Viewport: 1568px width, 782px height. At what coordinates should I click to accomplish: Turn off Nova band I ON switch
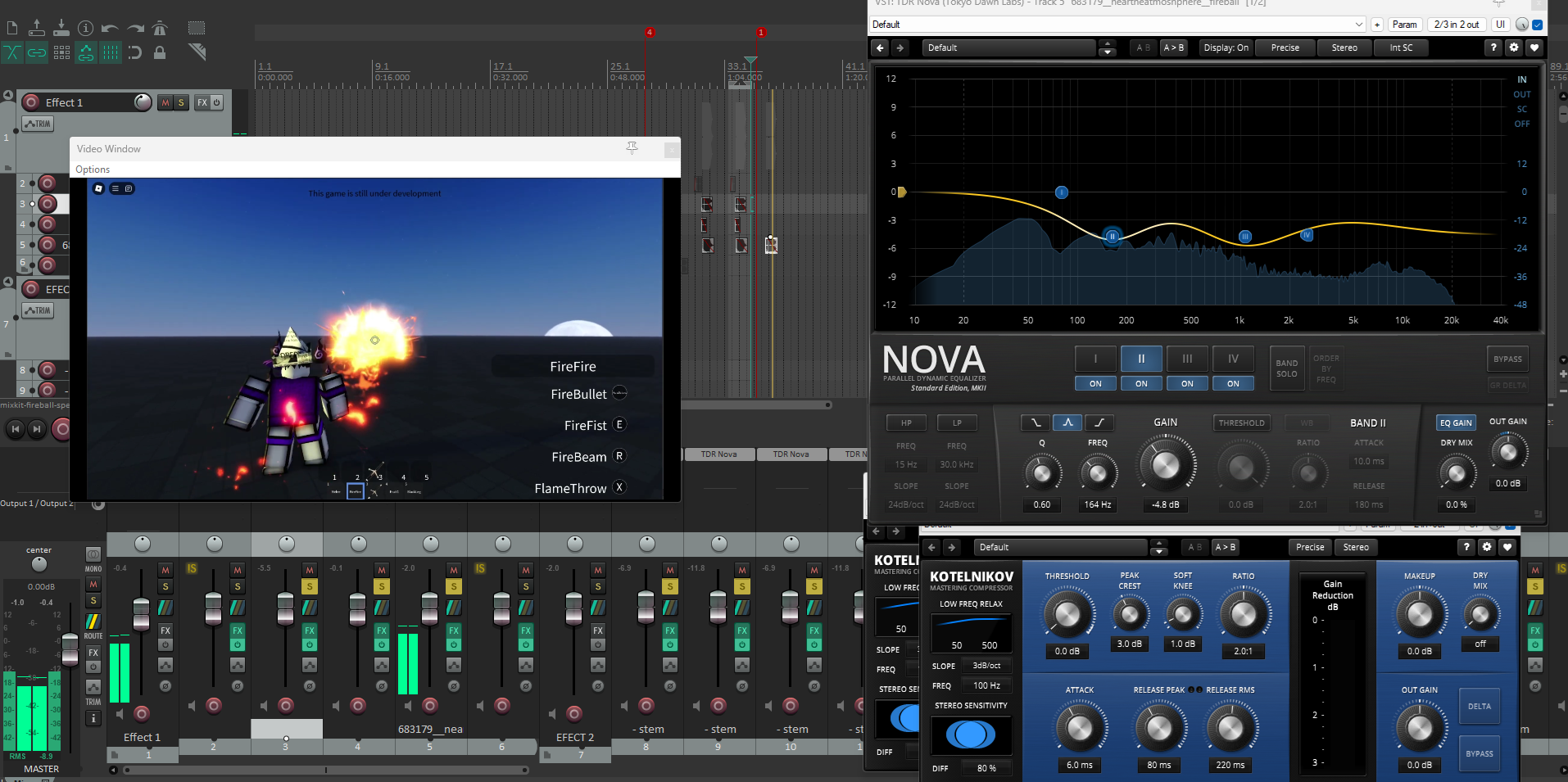(x=1095, y=383)
